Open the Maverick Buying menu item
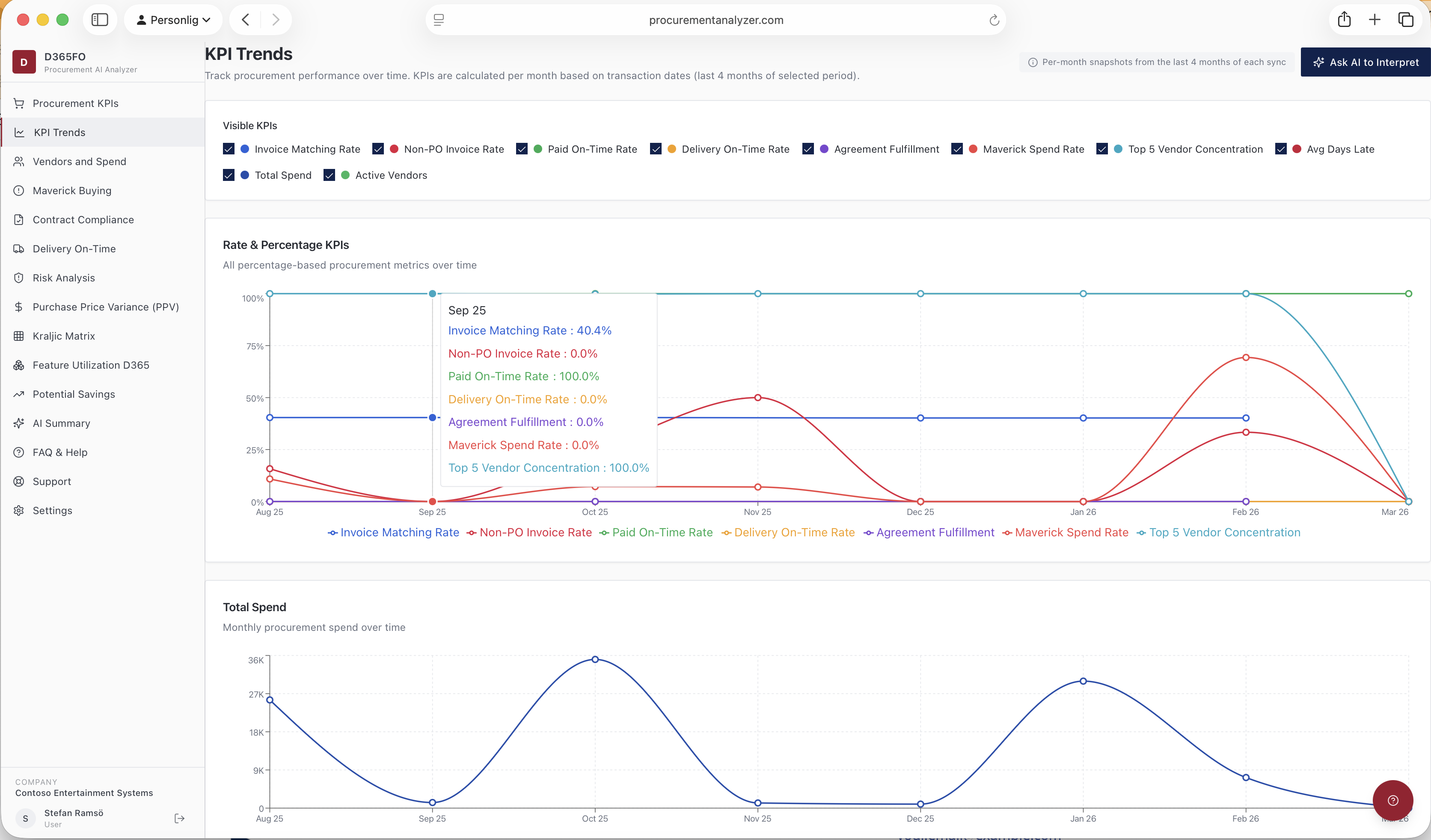The image size is (1431, 840). click(x=71, y=191)
